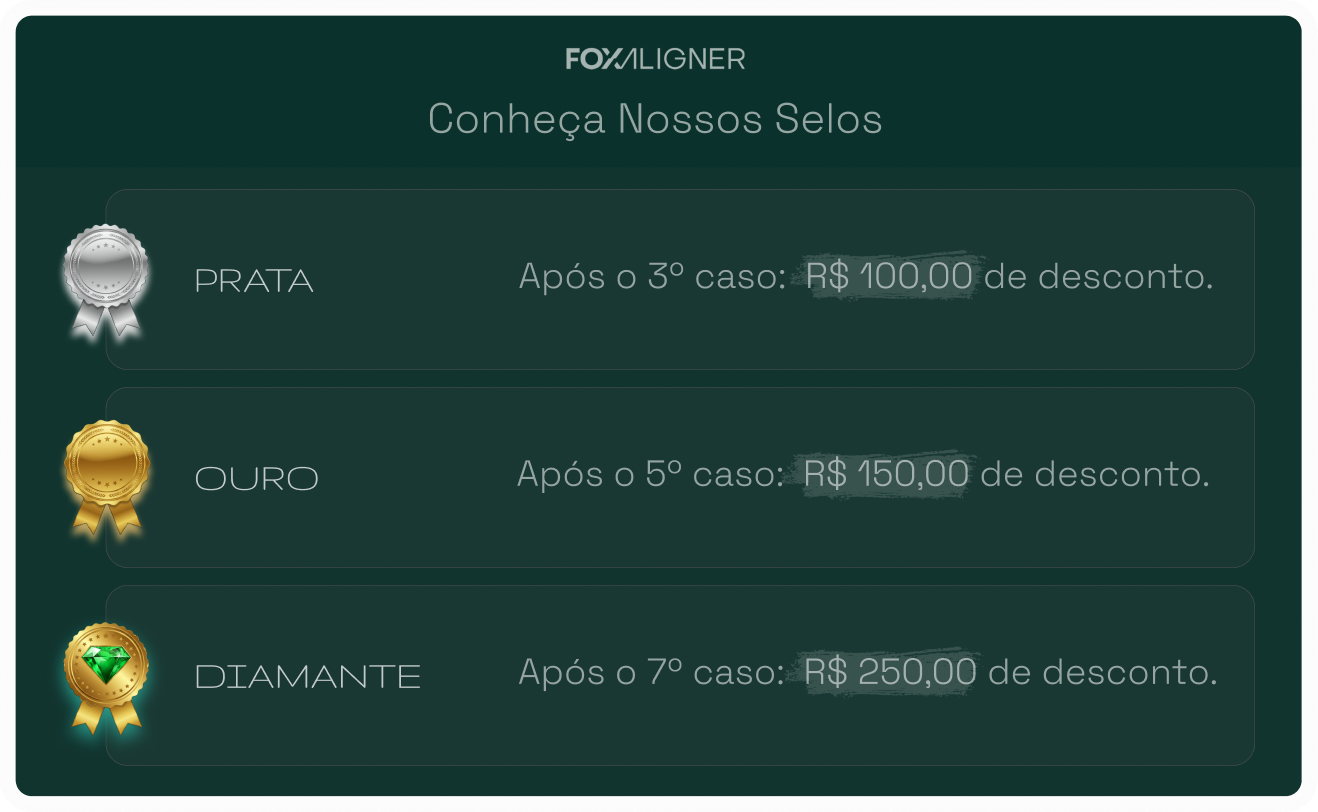Click the green emerald gem on Diamante badge
Screen dimensions: 1318x812
(106, 661)
